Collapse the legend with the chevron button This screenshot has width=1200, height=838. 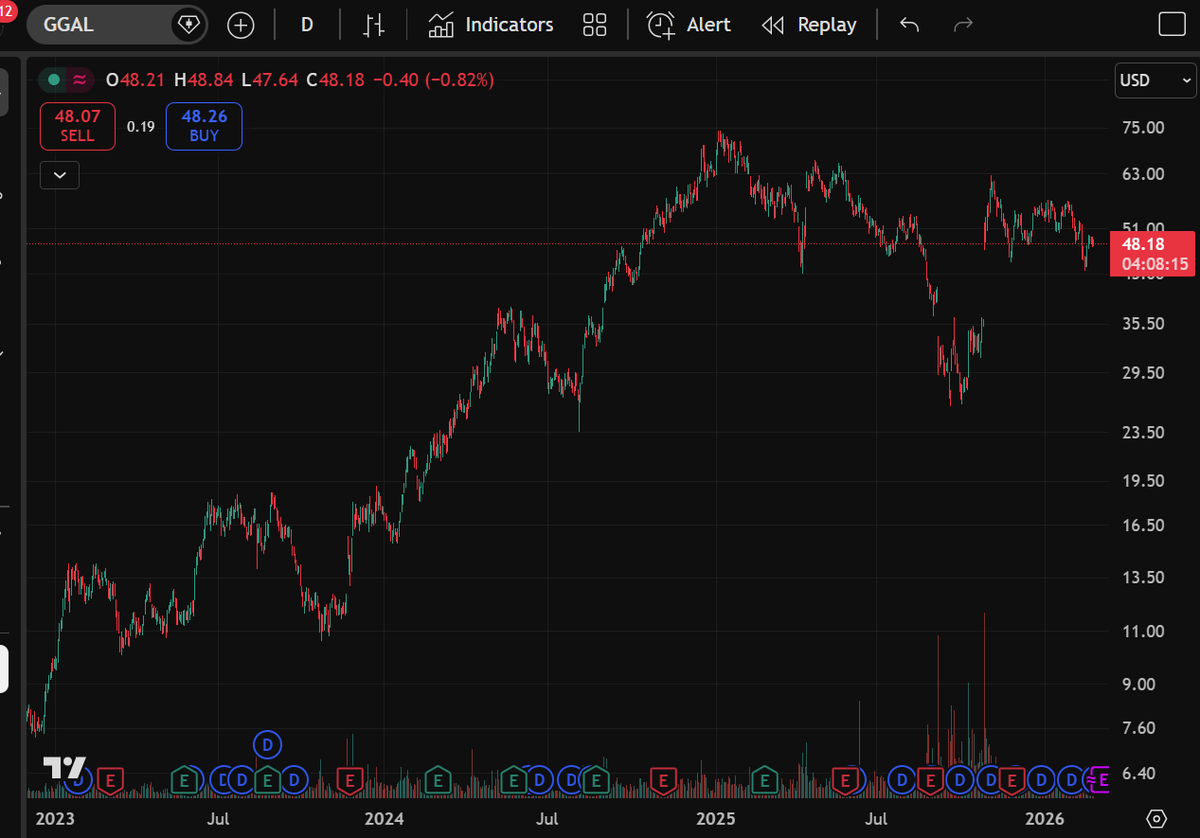[60, 175]
